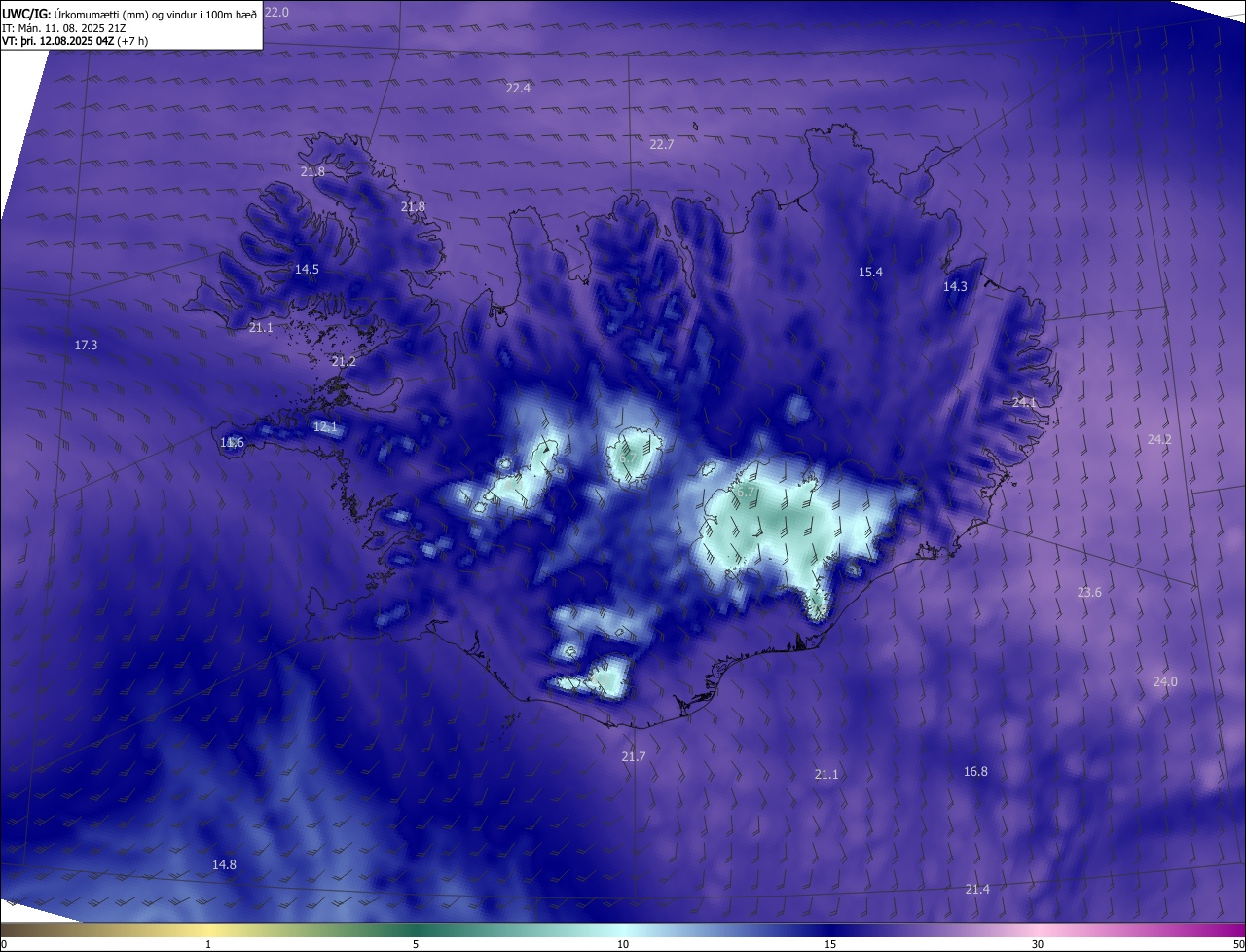
Task: Click the colorbar tick label 0
Action: [x=3, y=944]
